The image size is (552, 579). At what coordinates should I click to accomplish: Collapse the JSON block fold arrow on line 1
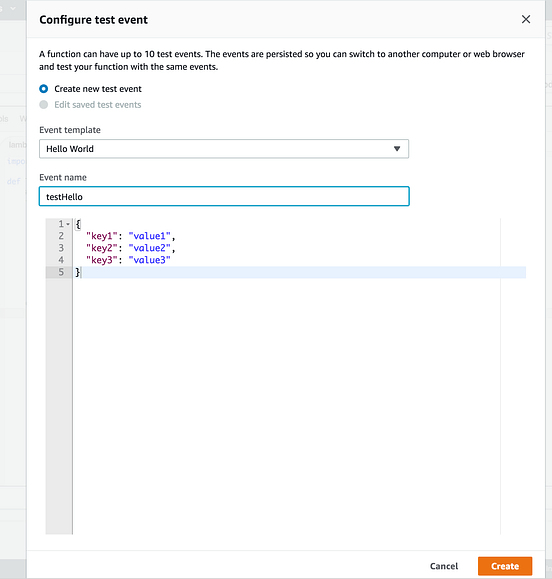68,224
